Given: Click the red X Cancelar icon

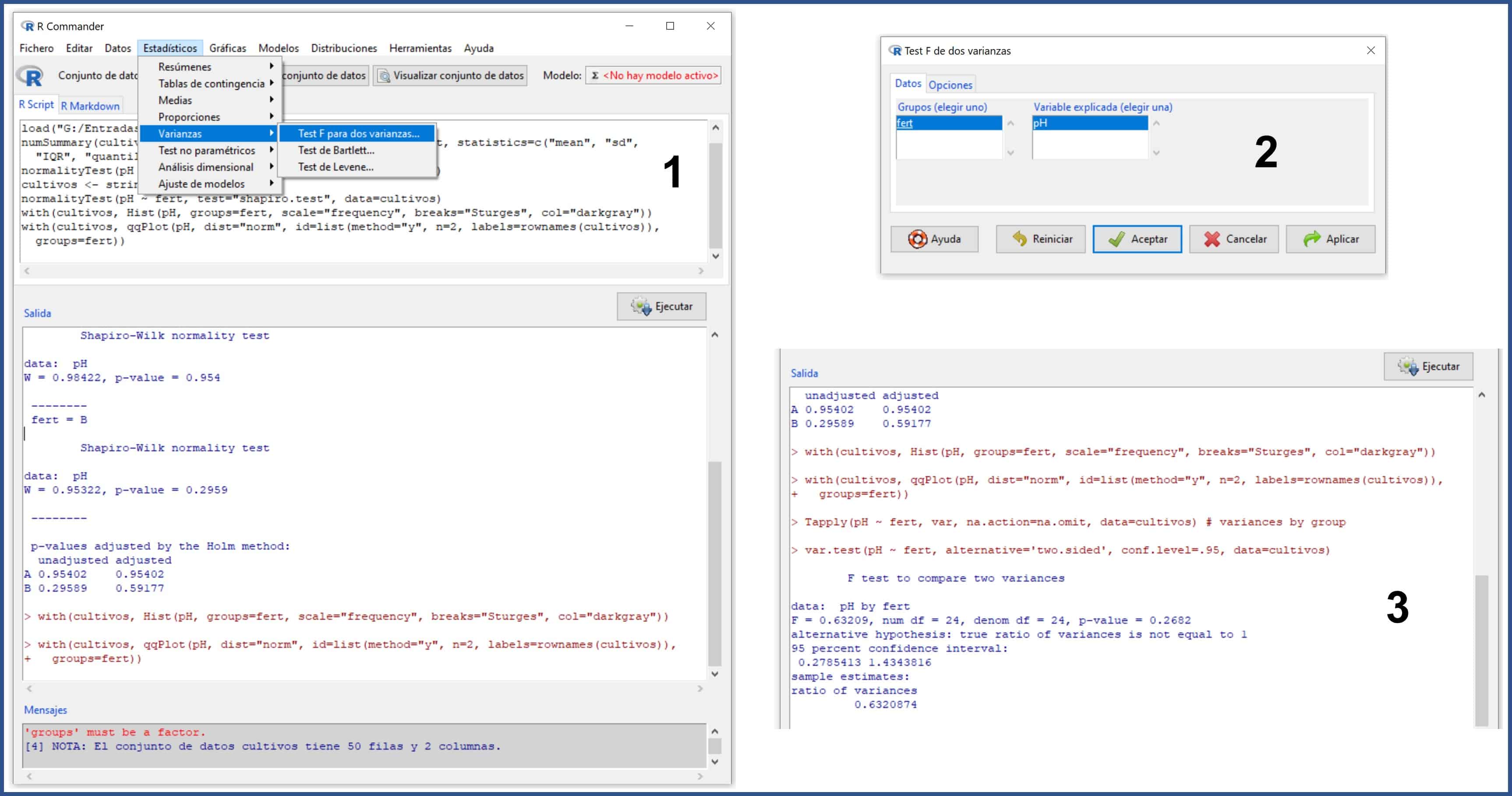Looking at the screenshot, I should [x=1212, y=240].
